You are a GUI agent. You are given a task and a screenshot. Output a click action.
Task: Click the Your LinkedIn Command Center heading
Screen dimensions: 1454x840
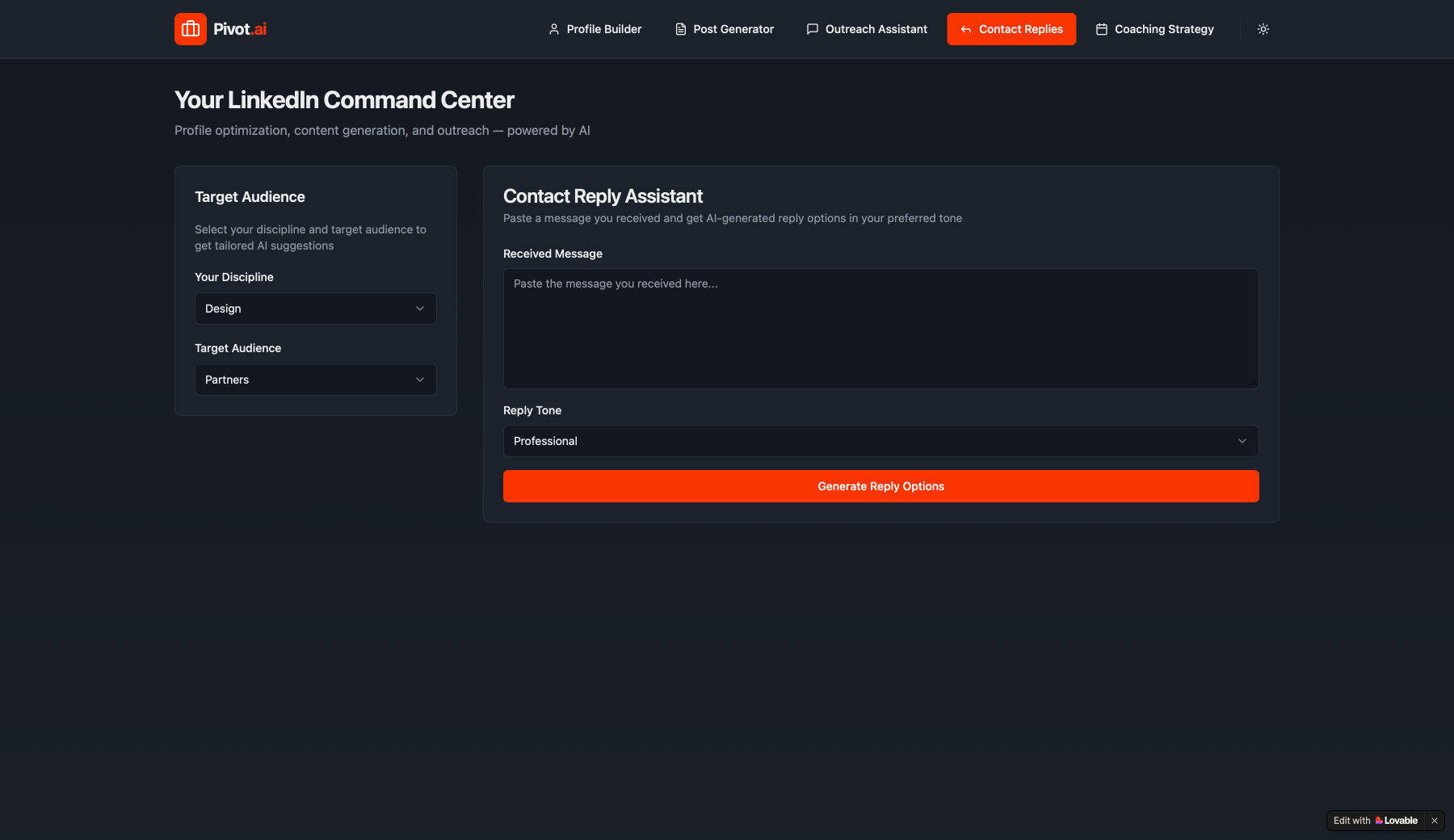[x=344, y=100]
